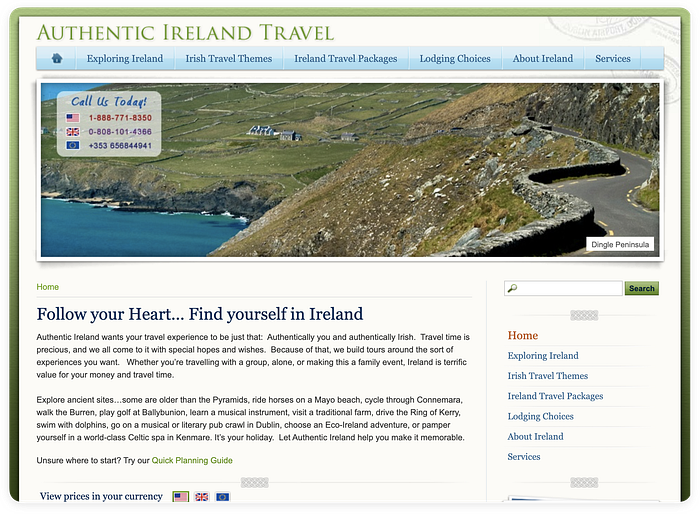This screenshot has width=700, height=514.
Task: Open About Ireland top navigation item
Action: (543, 59)
